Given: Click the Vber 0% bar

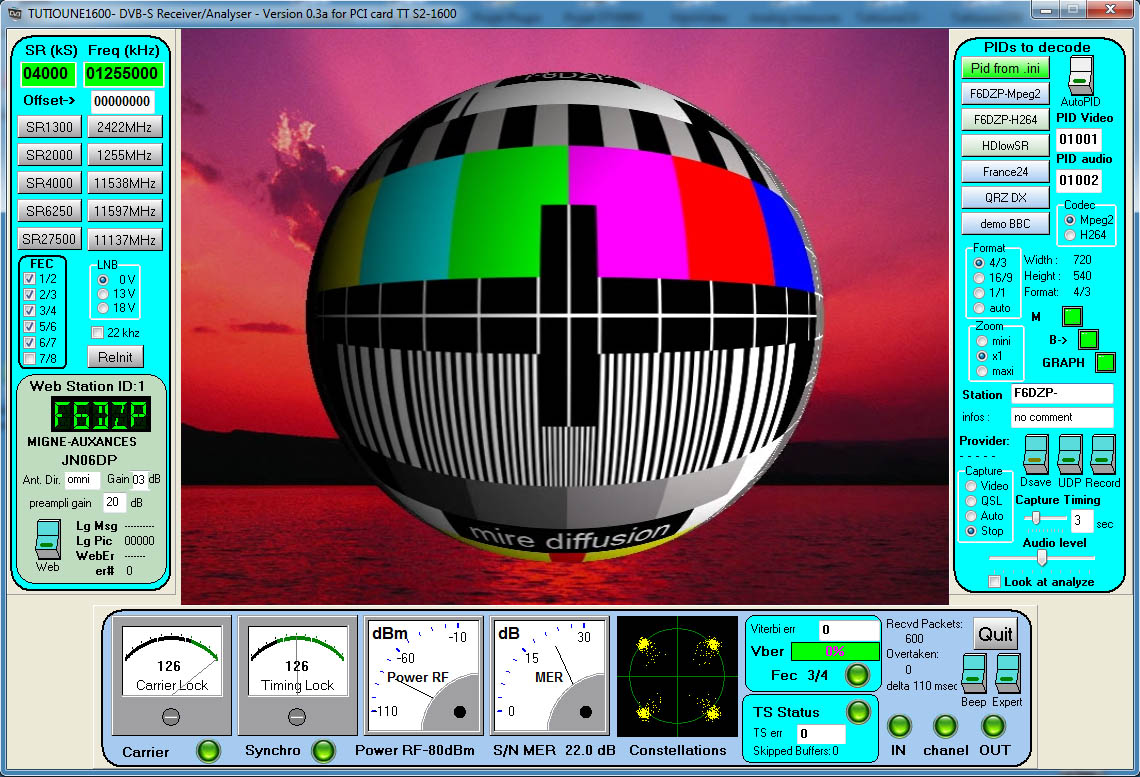Looking at the screenshot, I should point(835,651).
